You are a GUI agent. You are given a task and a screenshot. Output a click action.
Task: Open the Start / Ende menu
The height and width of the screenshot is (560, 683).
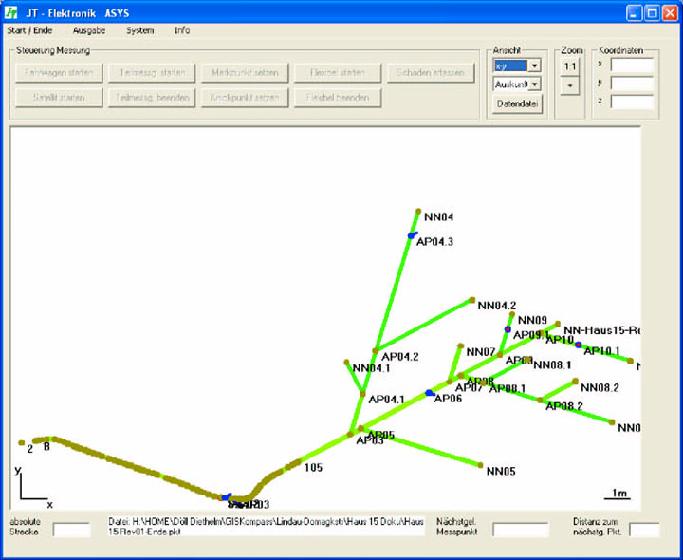point(29,30)
